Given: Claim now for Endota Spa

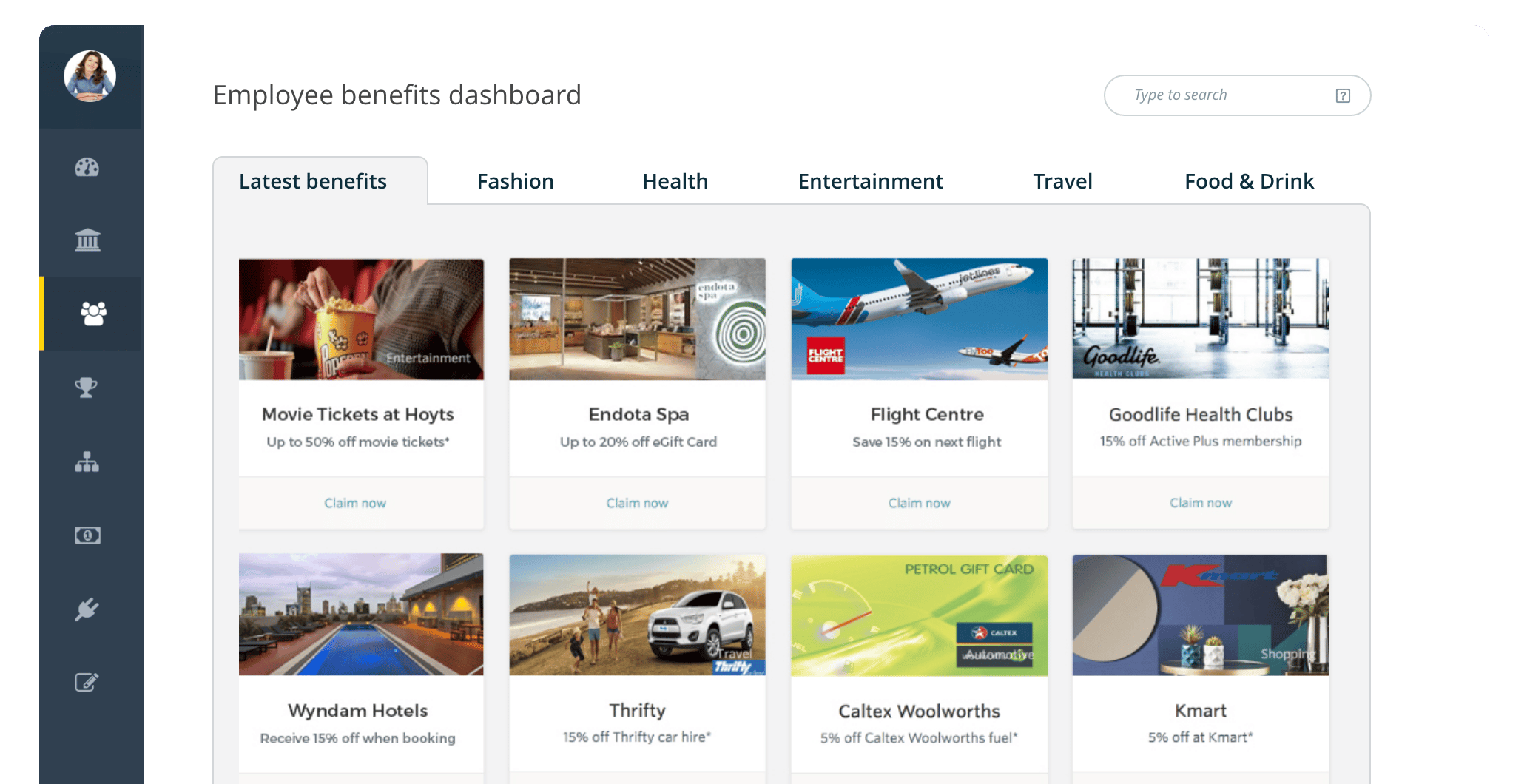Looking at the screenshot, I should pos(637,503).
